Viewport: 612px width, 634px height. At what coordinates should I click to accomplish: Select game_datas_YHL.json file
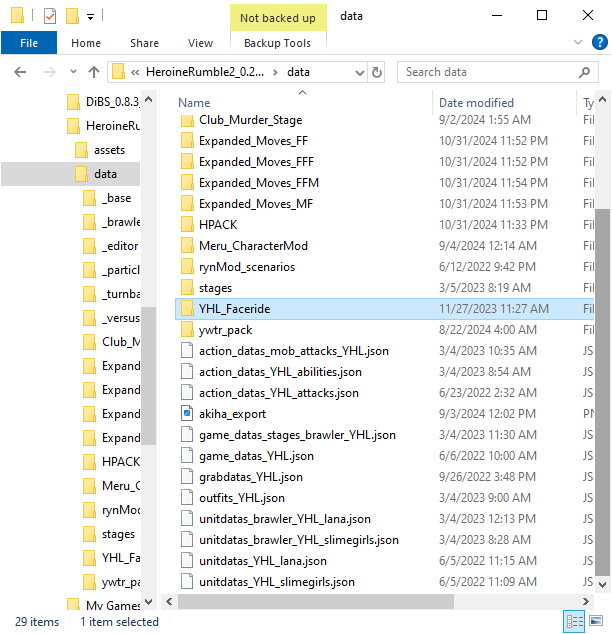point(256,456)
